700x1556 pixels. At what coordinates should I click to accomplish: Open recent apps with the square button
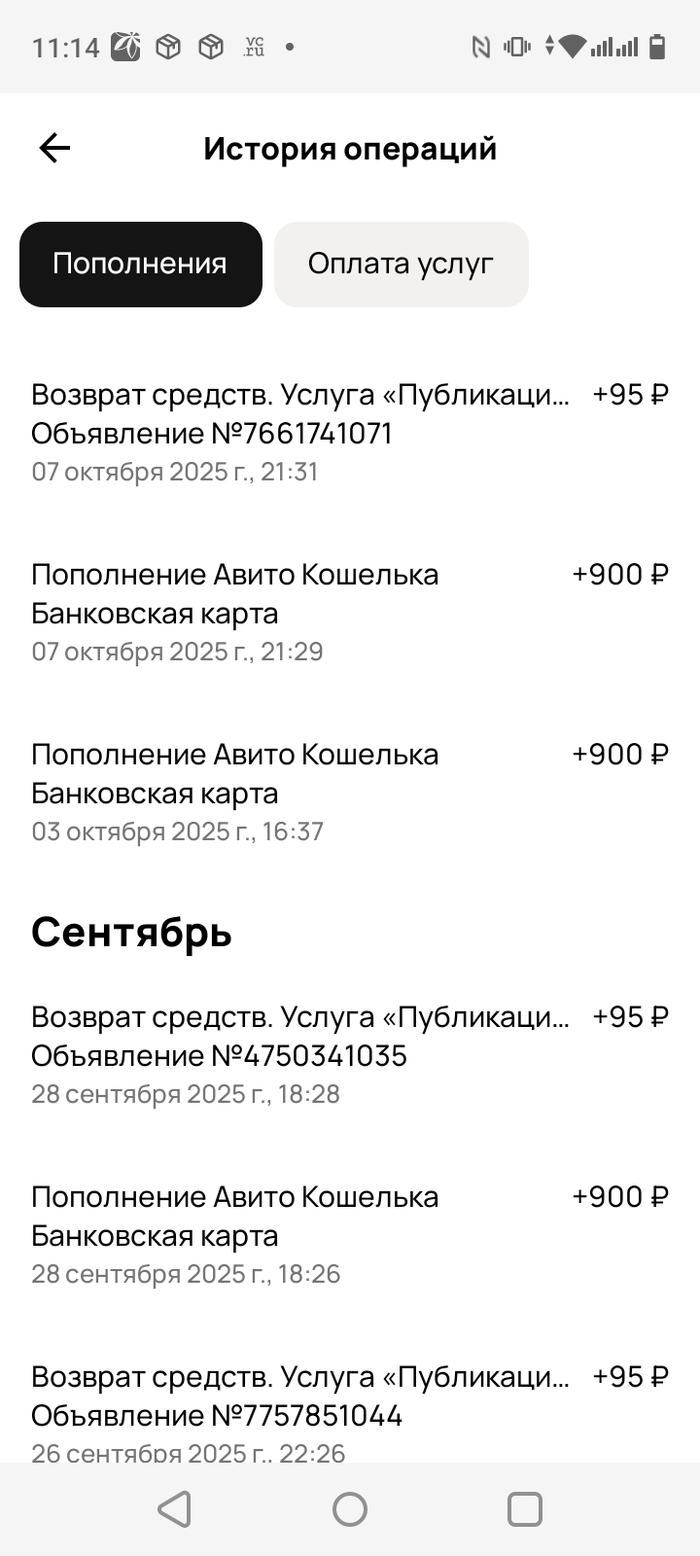tap(524, 1509)
